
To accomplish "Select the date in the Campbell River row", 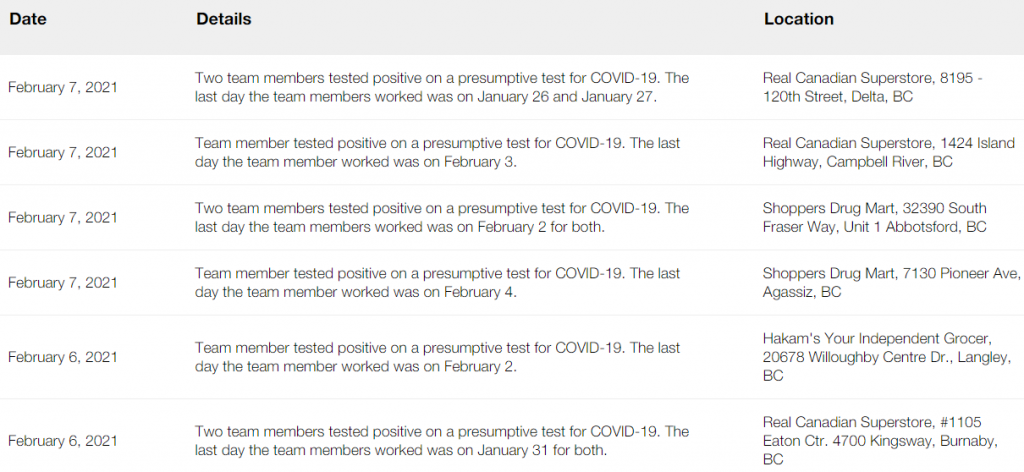I will click(x=63, y=152).
